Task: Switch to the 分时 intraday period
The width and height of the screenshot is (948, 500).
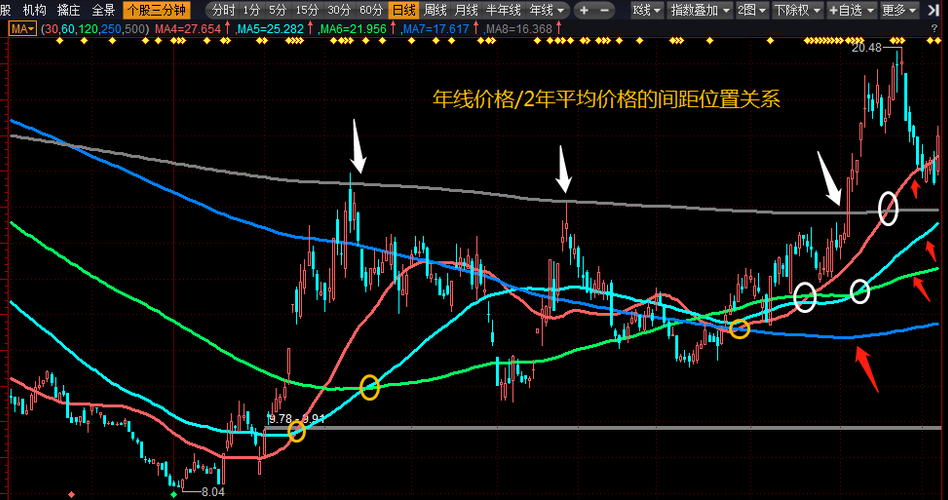Action: 223,10
